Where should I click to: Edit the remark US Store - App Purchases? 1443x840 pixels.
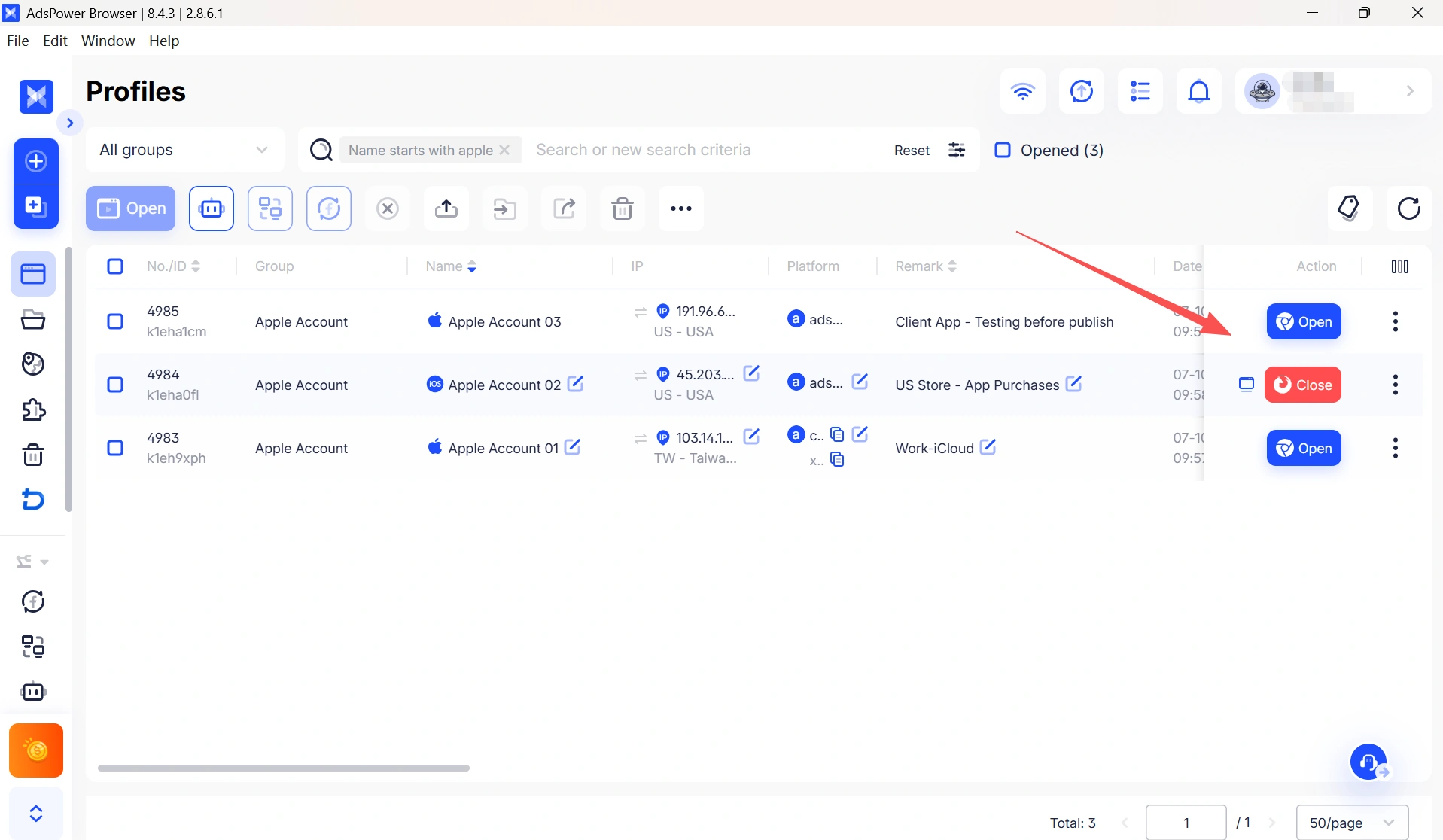pos(1074,384)
